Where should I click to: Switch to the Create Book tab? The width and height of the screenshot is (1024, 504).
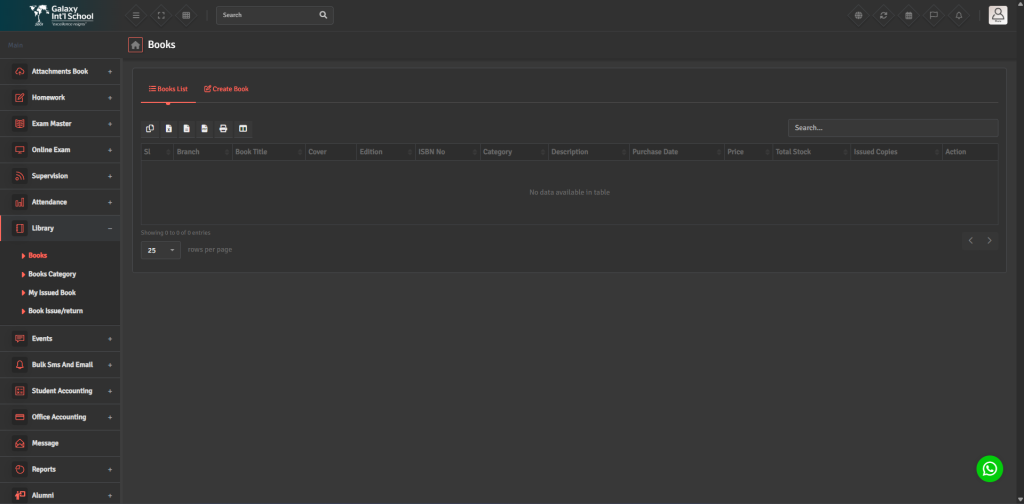226,89
